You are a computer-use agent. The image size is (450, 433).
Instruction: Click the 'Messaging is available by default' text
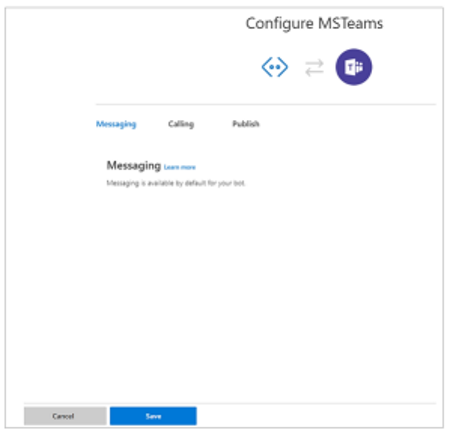176,183
